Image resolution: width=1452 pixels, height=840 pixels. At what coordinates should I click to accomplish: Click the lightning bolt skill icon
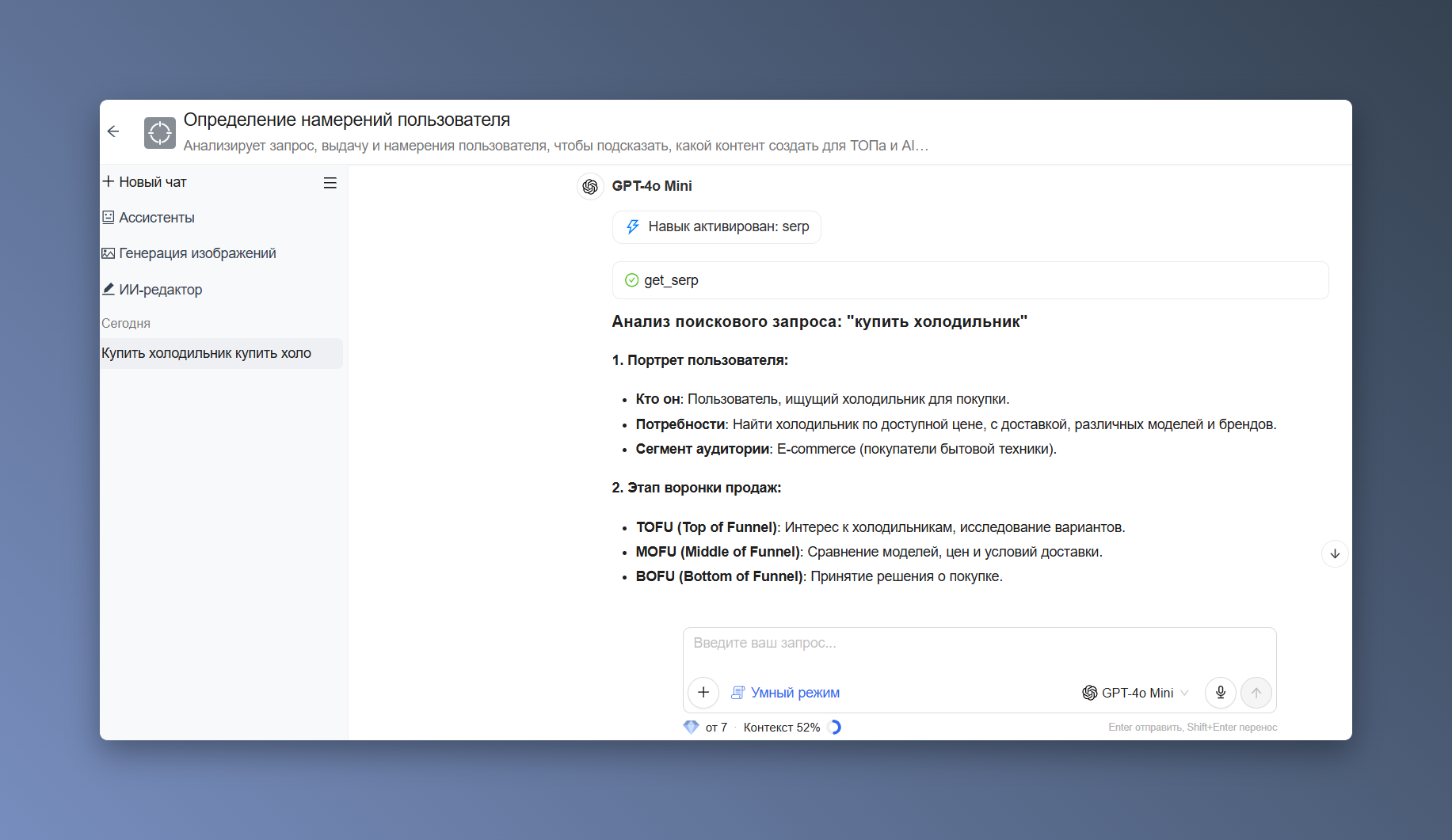point(632,227)
